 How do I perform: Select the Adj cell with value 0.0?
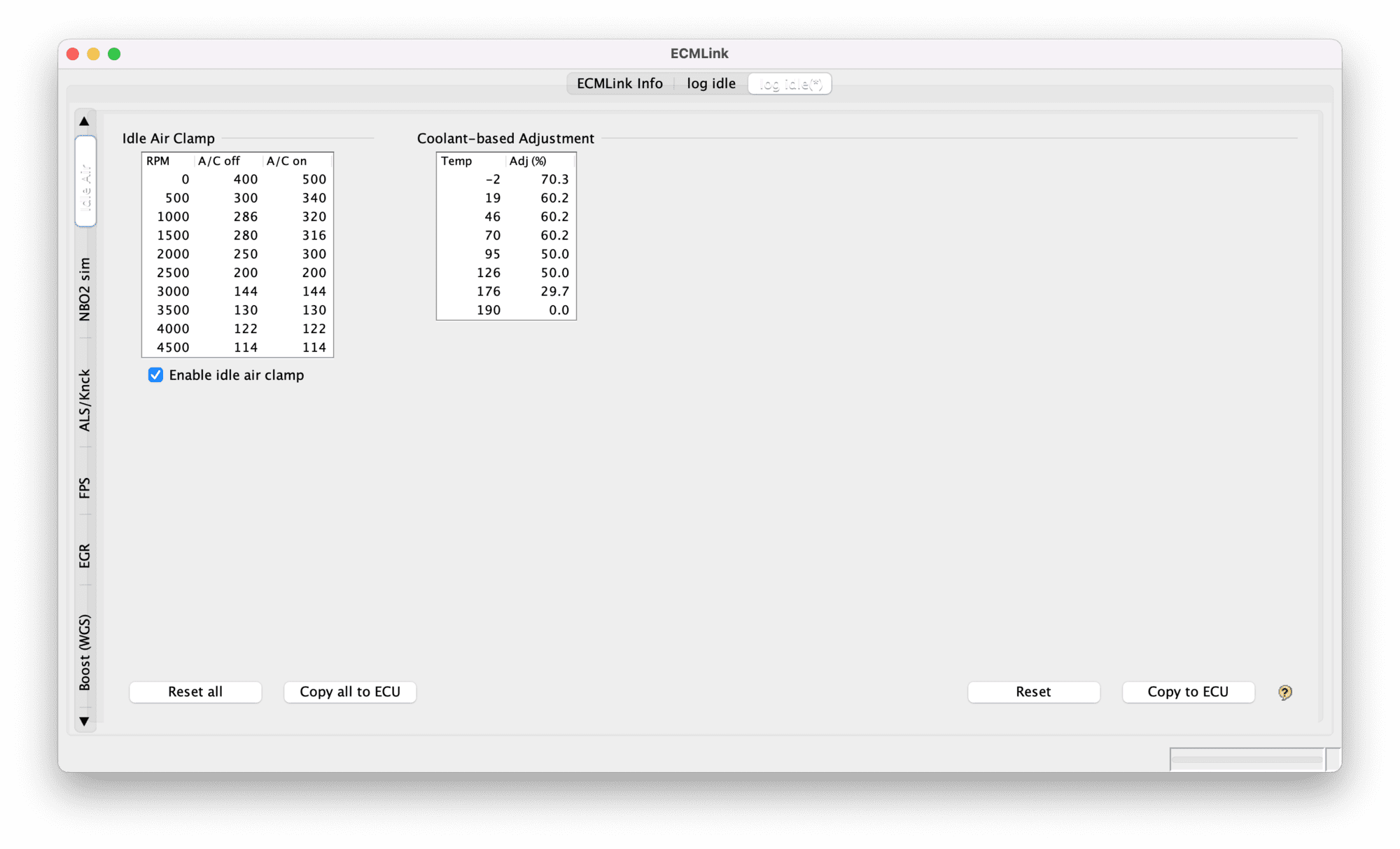(x=540, y=310)
